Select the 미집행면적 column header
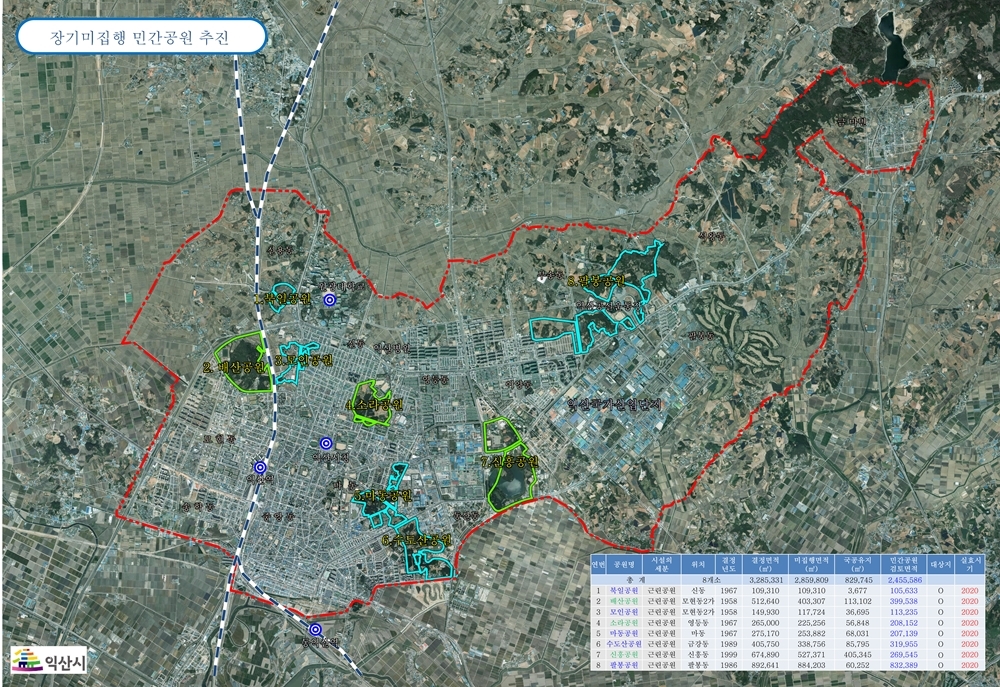1000x687 pixels. [811, 564]
